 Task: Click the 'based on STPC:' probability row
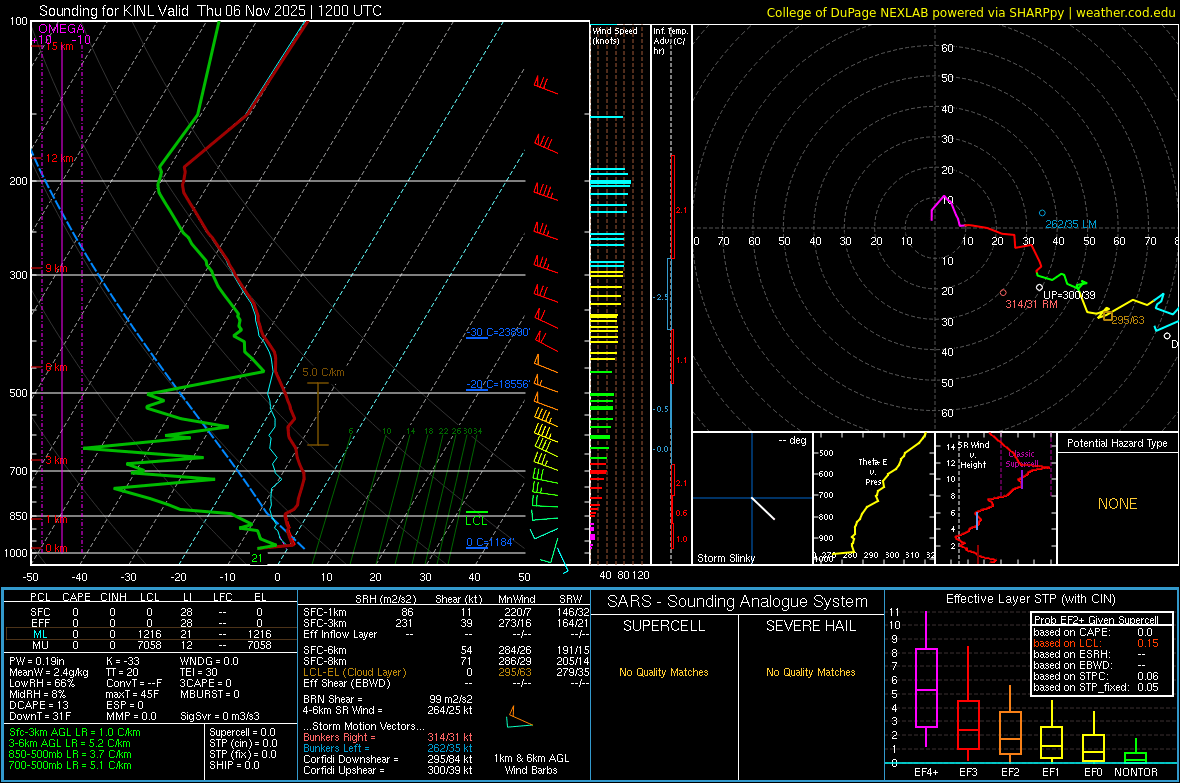coord(1096,676)
